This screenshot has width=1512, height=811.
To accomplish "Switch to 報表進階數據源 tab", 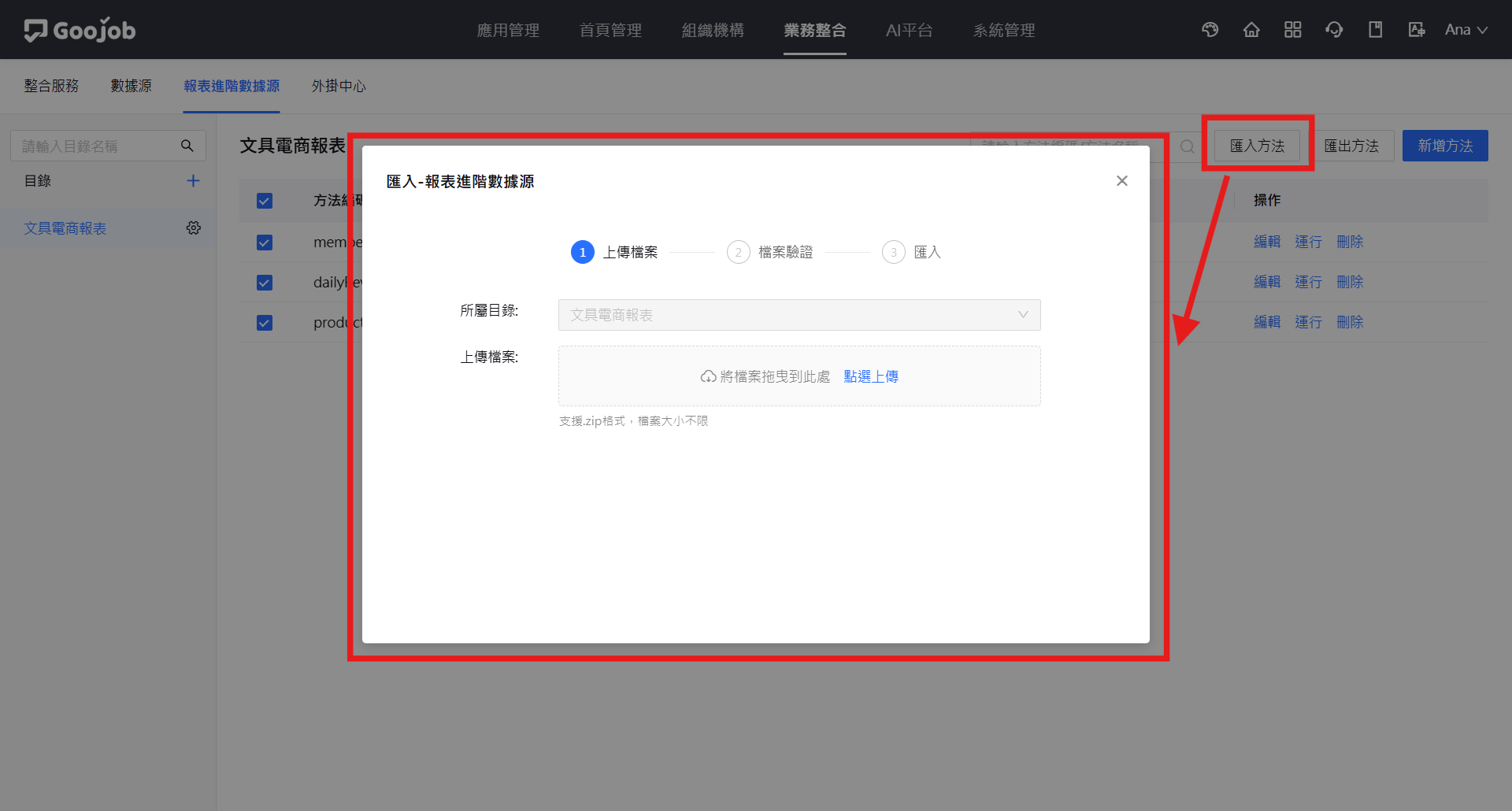I will click(x=232, y=86).
